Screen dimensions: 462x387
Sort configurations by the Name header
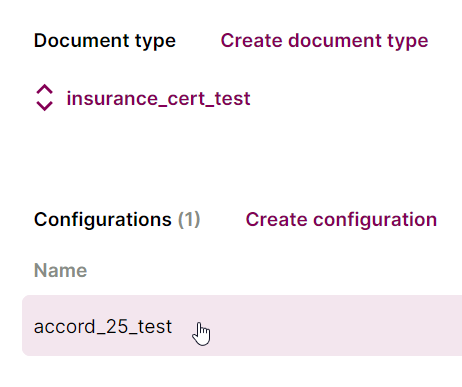point(60,270)
